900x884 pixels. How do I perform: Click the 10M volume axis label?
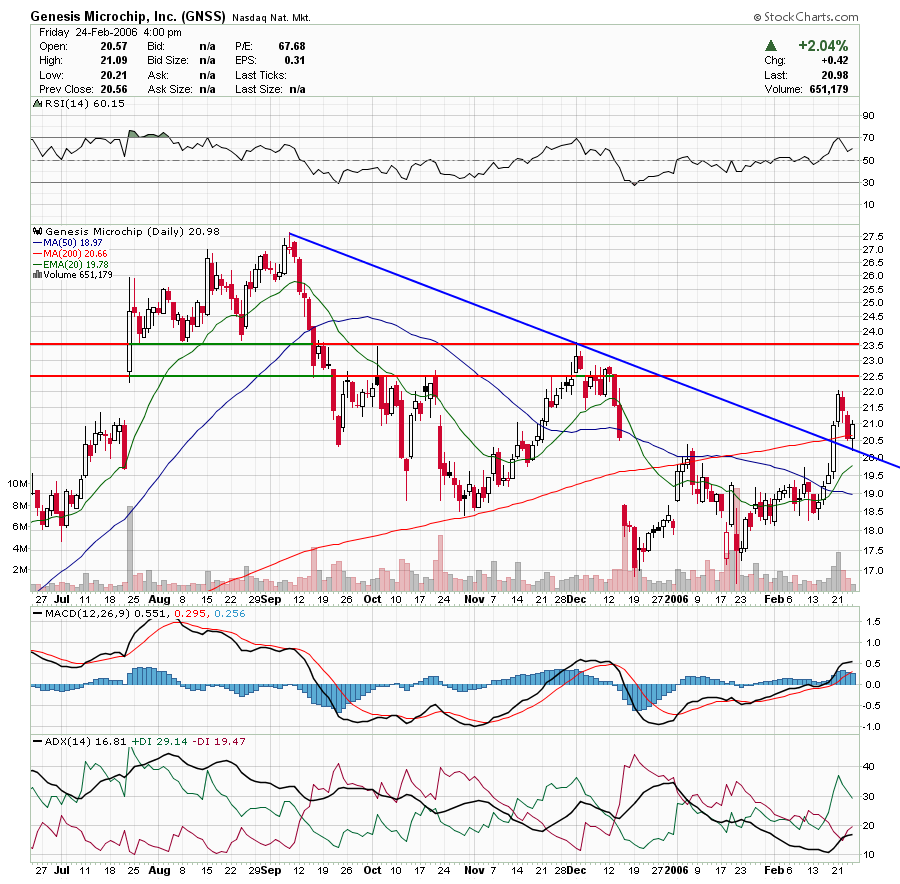(17, 484)
